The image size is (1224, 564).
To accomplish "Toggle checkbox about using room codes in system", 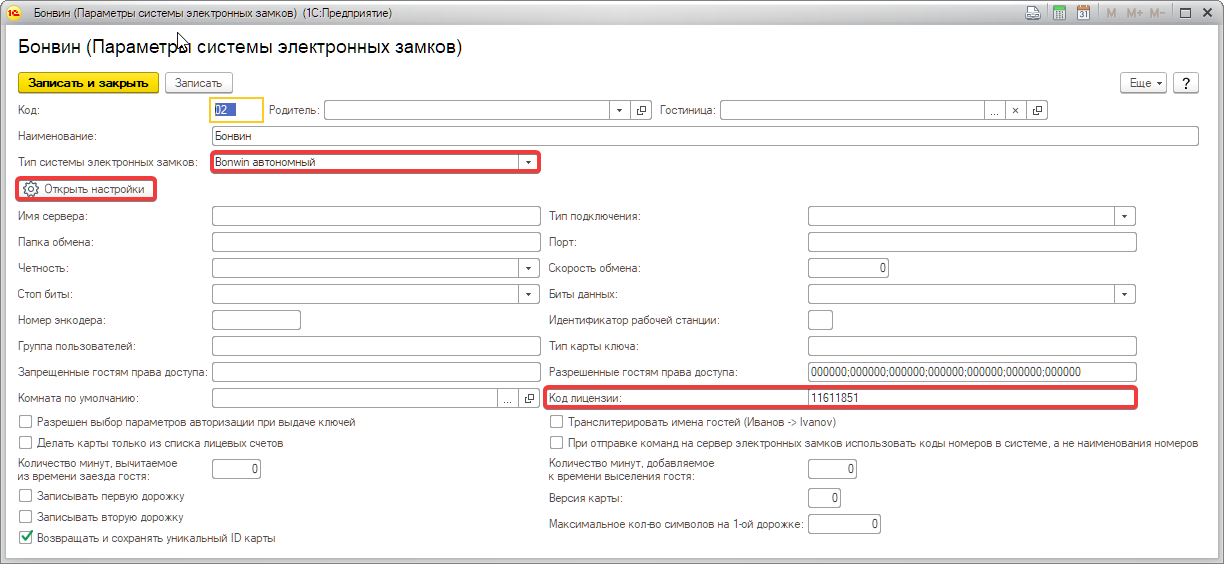I will pos(556,442).
